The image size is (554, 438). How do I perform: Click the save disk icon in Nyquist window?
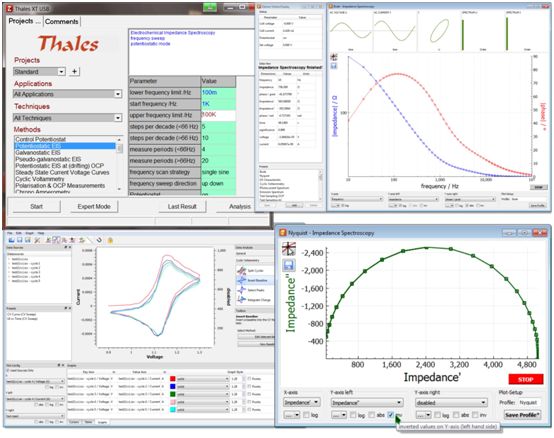289,265
